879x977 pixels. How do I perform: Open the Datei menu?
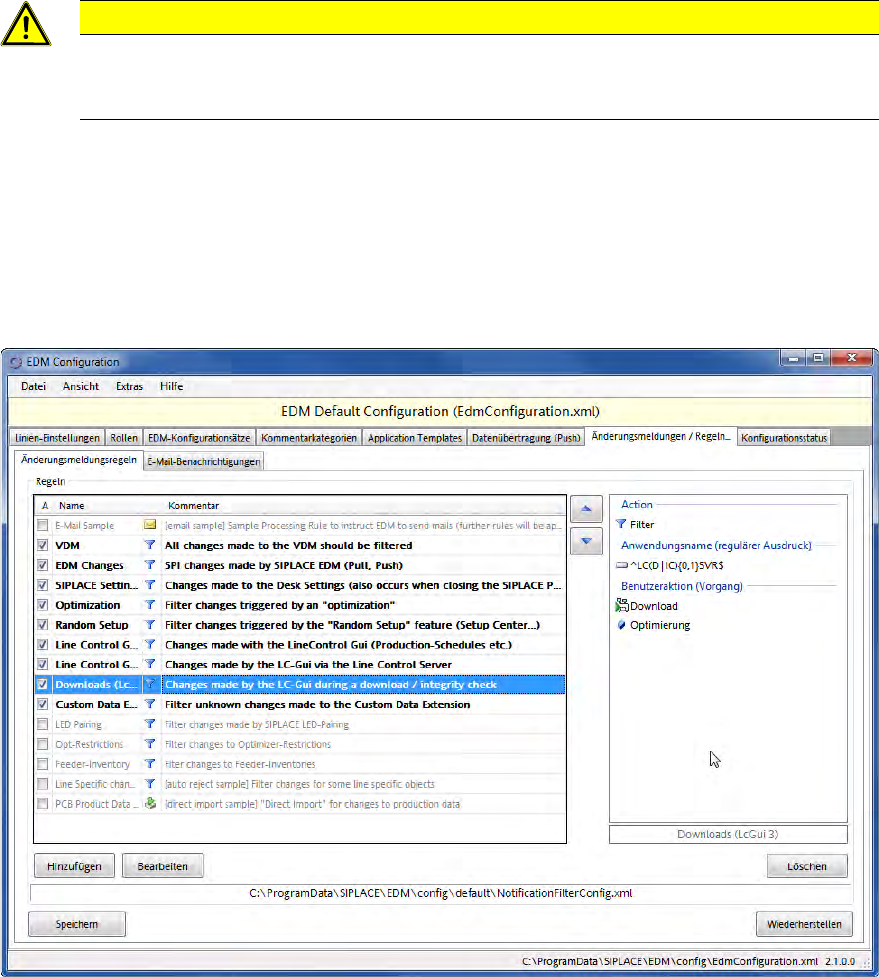click(x=34, y=386)
